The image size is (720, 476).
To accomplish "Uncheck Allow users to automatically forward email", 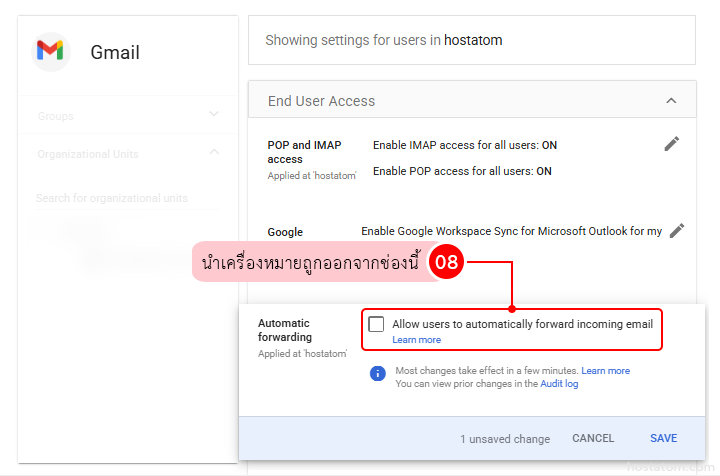I will click(x=376, y=324).
